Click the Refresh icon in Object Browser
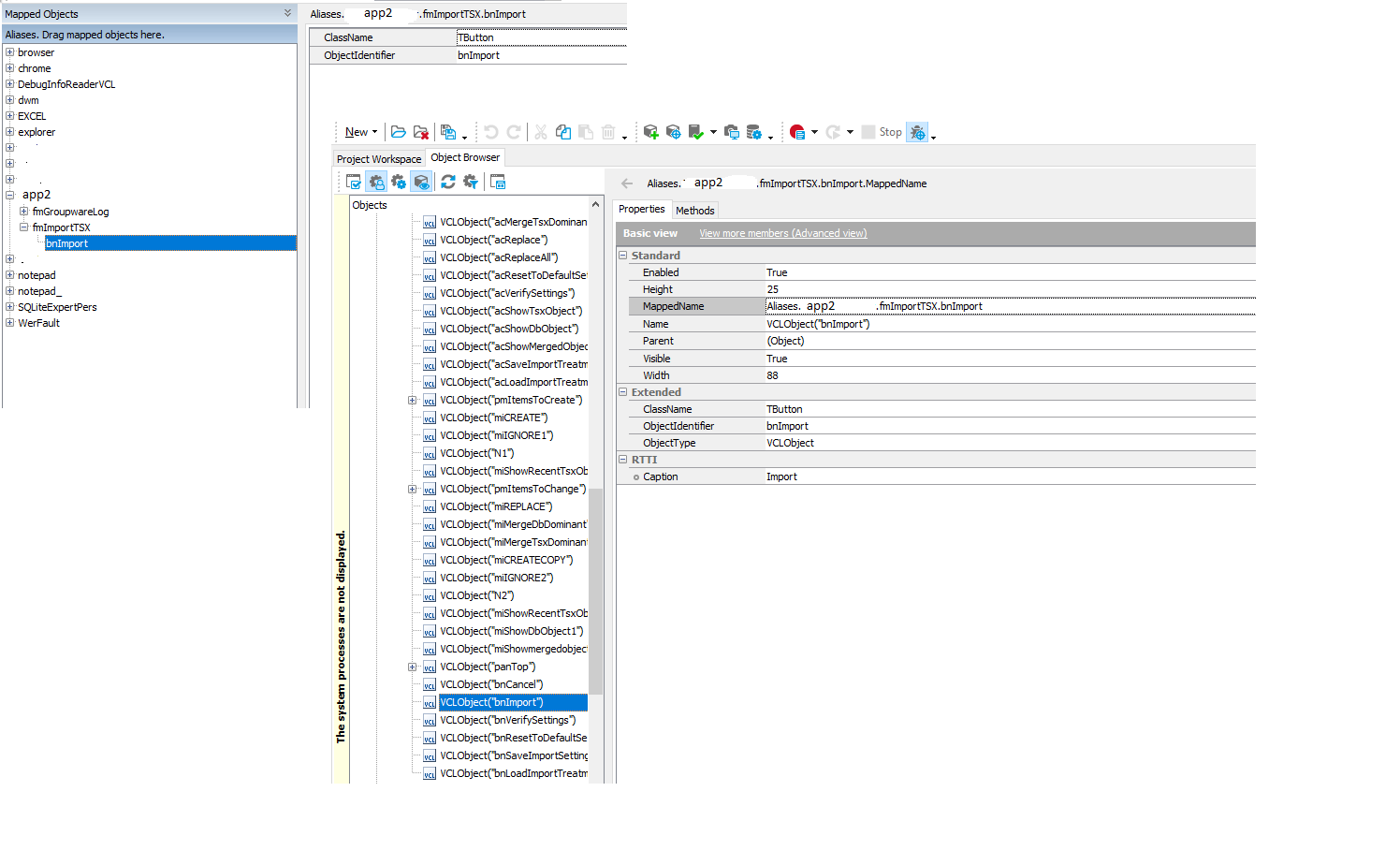Screen dimensions: 1400x865 (448, 182)
